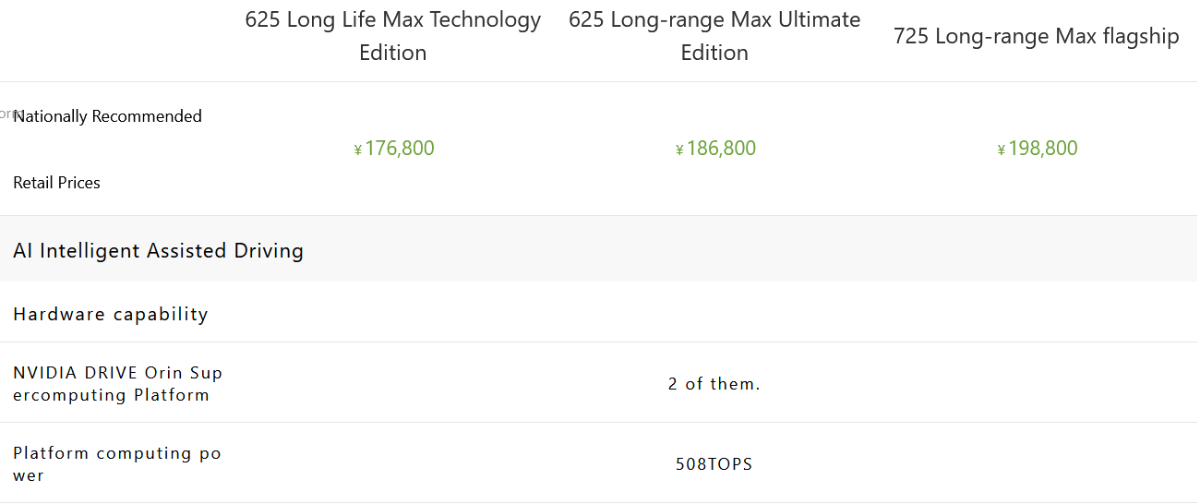The height and width of the screenshot is (504, 1200).
Task: Click the ¥176,800 price
Action: 394,149
